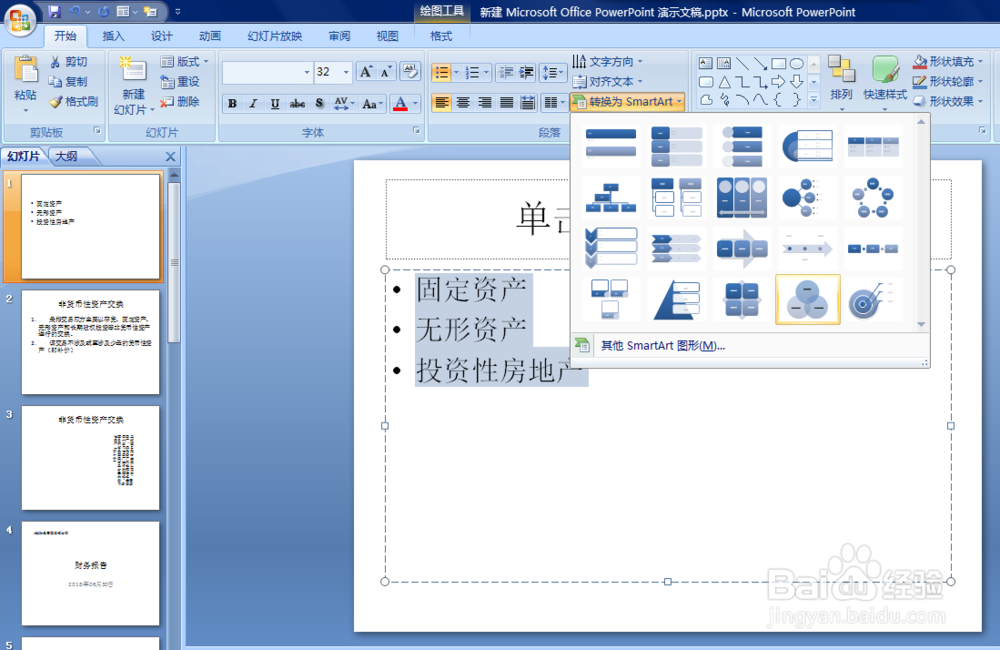The width and height of the screenshot is (1000, 650).
Task: Choose the continuous block process SmartArt layout
Action: [742, 249]
